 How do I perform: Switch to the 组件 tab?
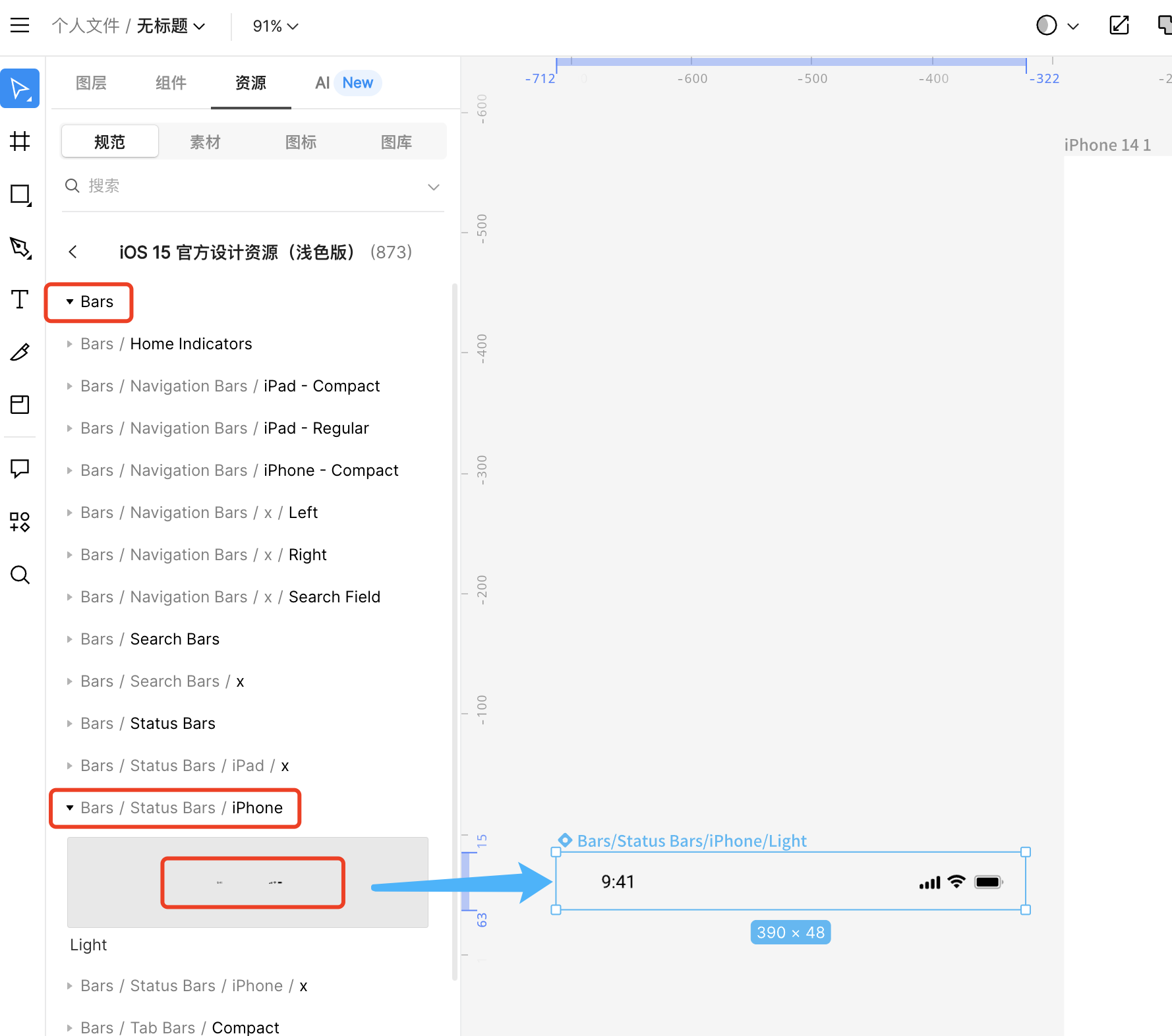(x=171, y=83)
